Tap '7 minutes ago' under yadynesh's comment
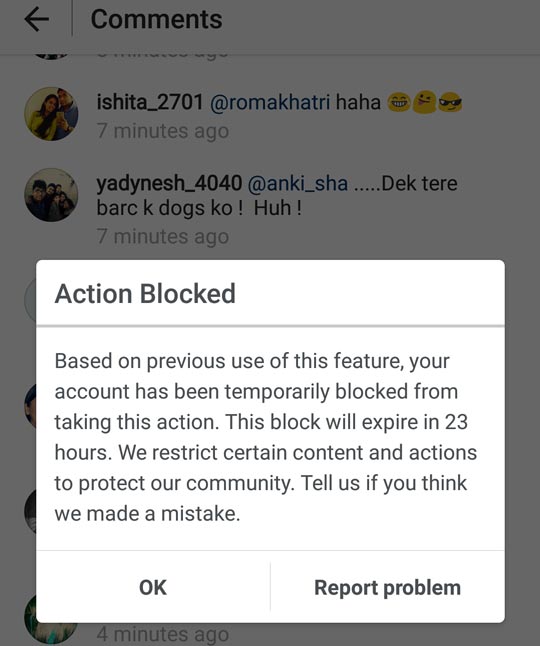The height and width of the screenshot is (646, 540). tap(163, 237)
